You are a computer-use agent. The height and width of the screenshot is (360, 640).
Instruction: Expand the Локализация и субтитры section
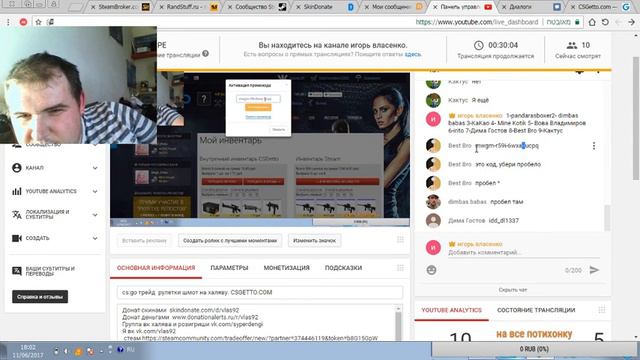tap(95, 214)
